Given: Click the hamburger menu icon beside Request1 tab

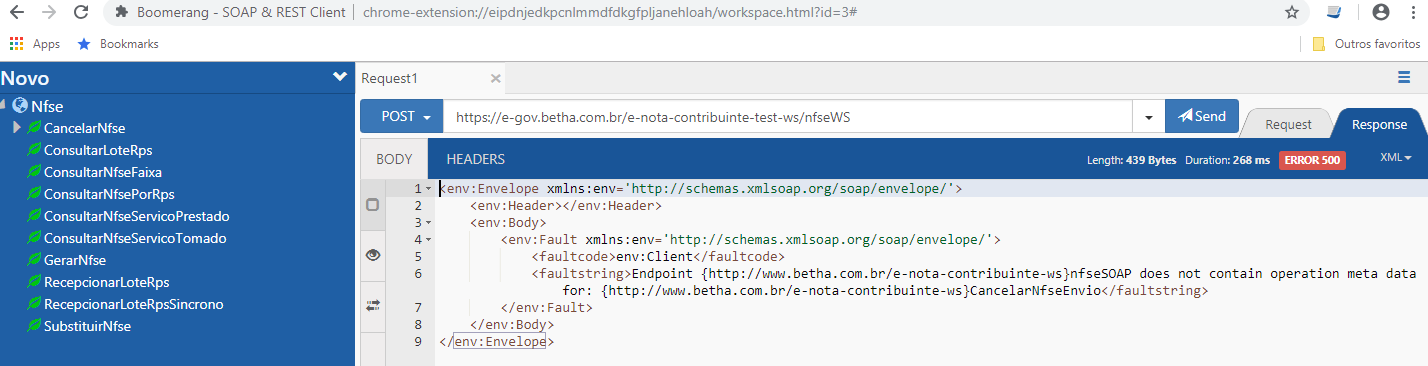Looking at the screenshot, I should pos(1404,78).
